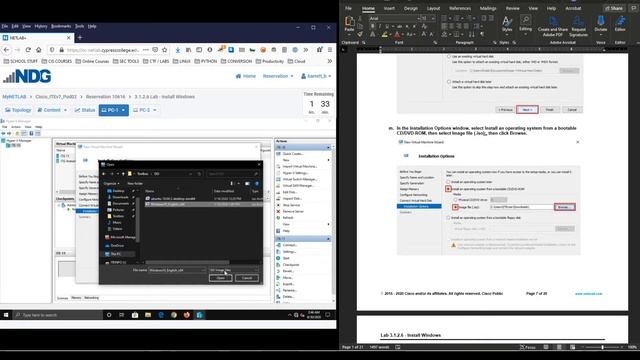Screen dimensions: 640x360
Task: Open Firefox Bookmarks menu
Action: [x=61, y=26]
